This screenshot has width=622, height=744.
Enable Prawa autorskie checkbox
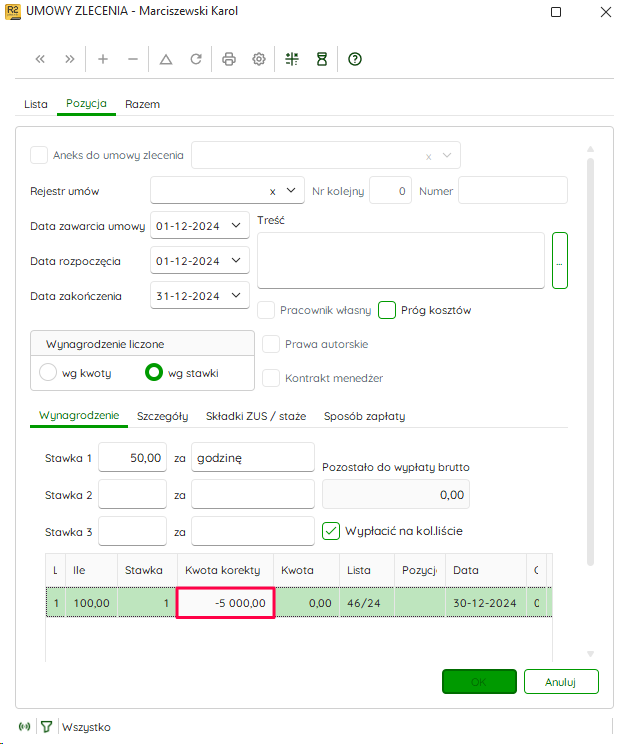coord(271,344)
